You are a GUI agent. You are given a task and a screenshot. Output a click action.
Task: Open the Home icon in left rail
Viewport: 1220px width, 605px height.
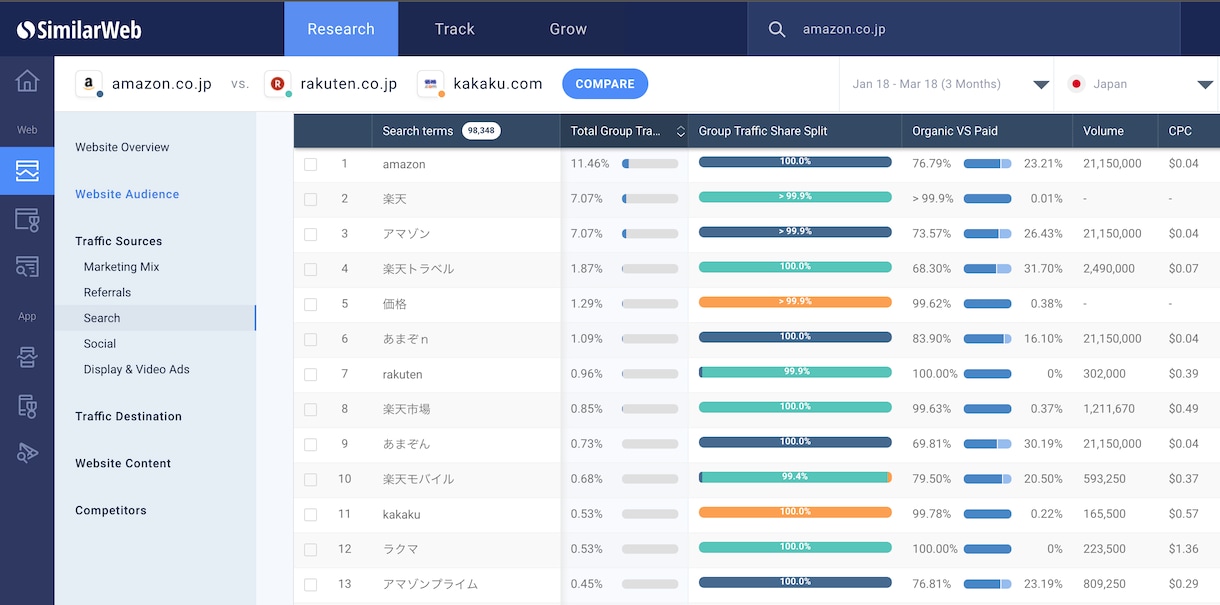(27, 81)
